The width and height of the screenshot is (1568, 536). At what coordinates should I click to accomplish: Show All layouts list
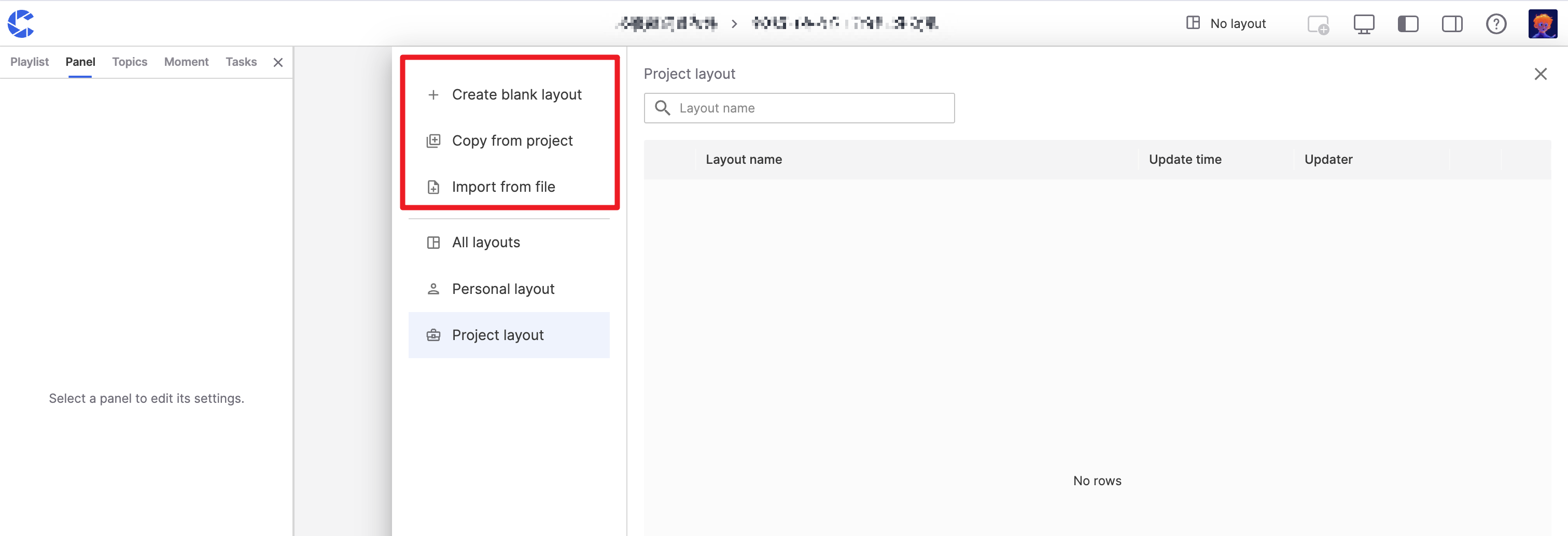[x=486, y=243]
